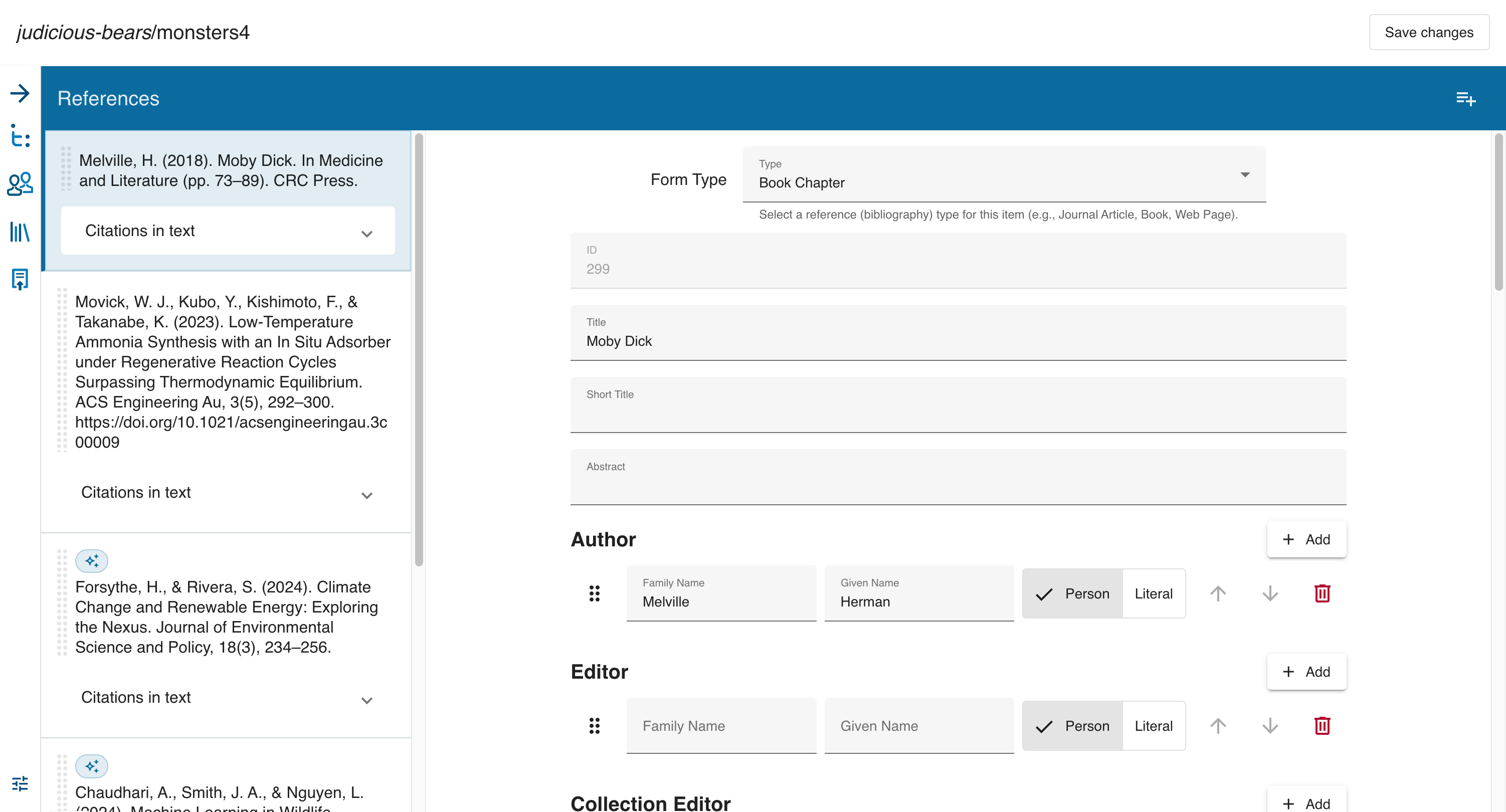The width and height of the screenshot is (1506, 812).
Task: Select Person mode for the Melville author
Action: click(1072, 593)
